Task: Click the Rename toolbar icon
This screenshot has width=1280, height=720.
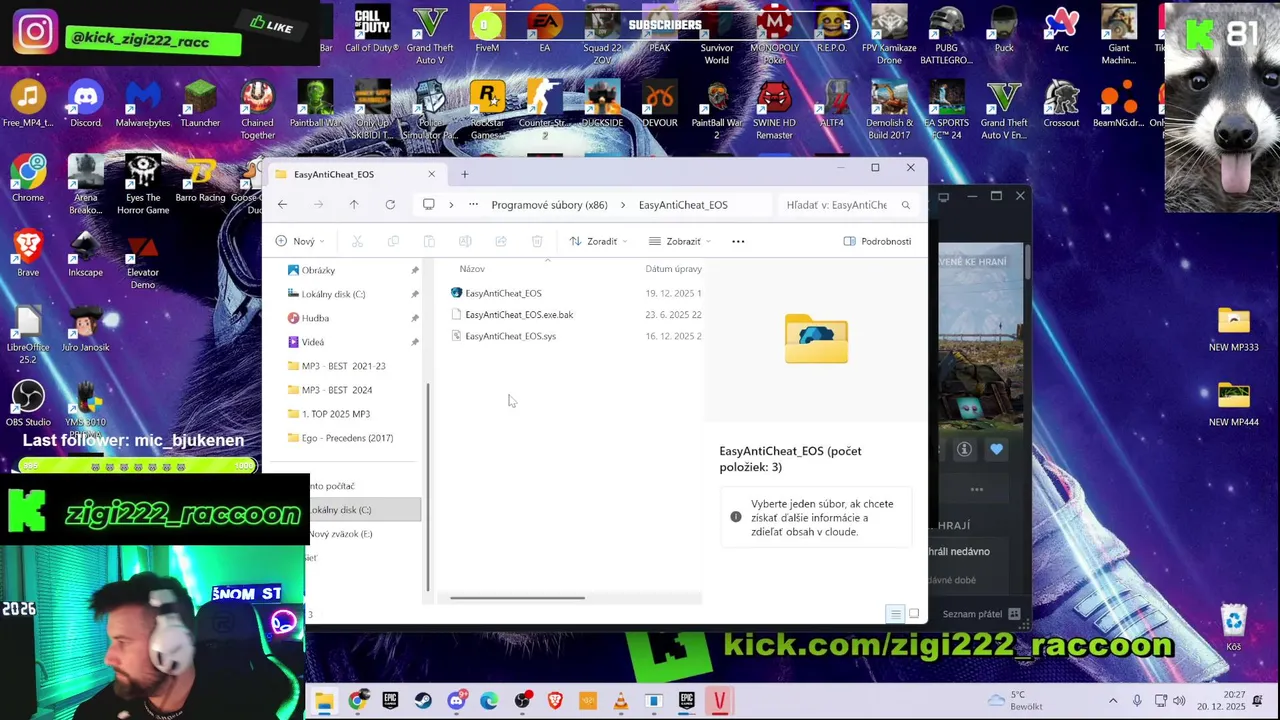Action: (x=465, y=241)
